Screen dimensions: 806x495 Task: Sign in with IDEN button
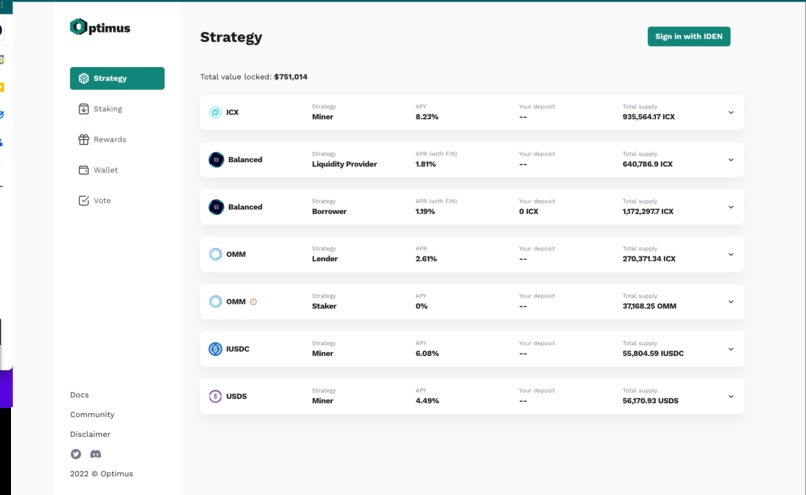tap(689, 36)
